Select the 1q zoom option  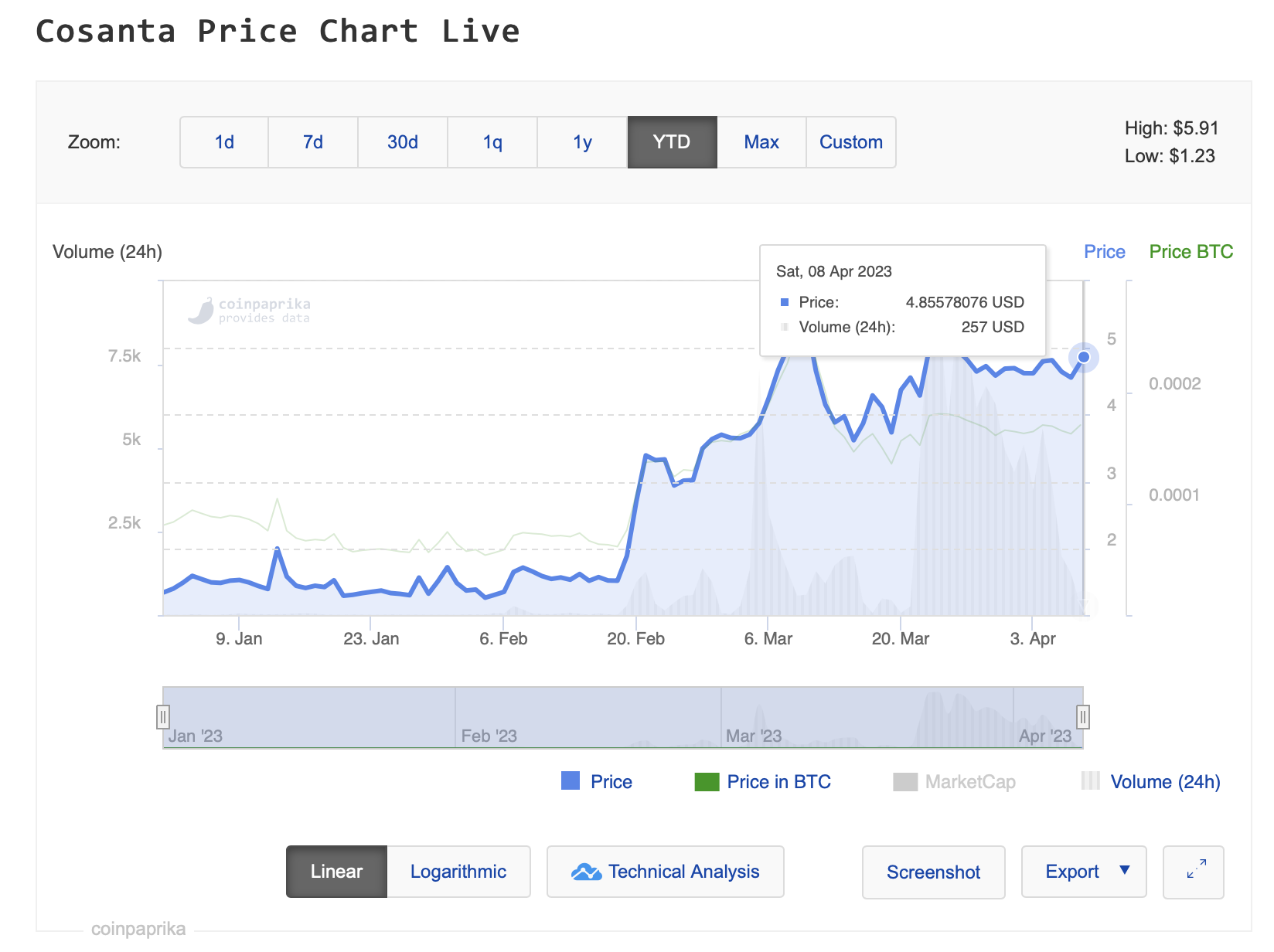coord(492,142)
